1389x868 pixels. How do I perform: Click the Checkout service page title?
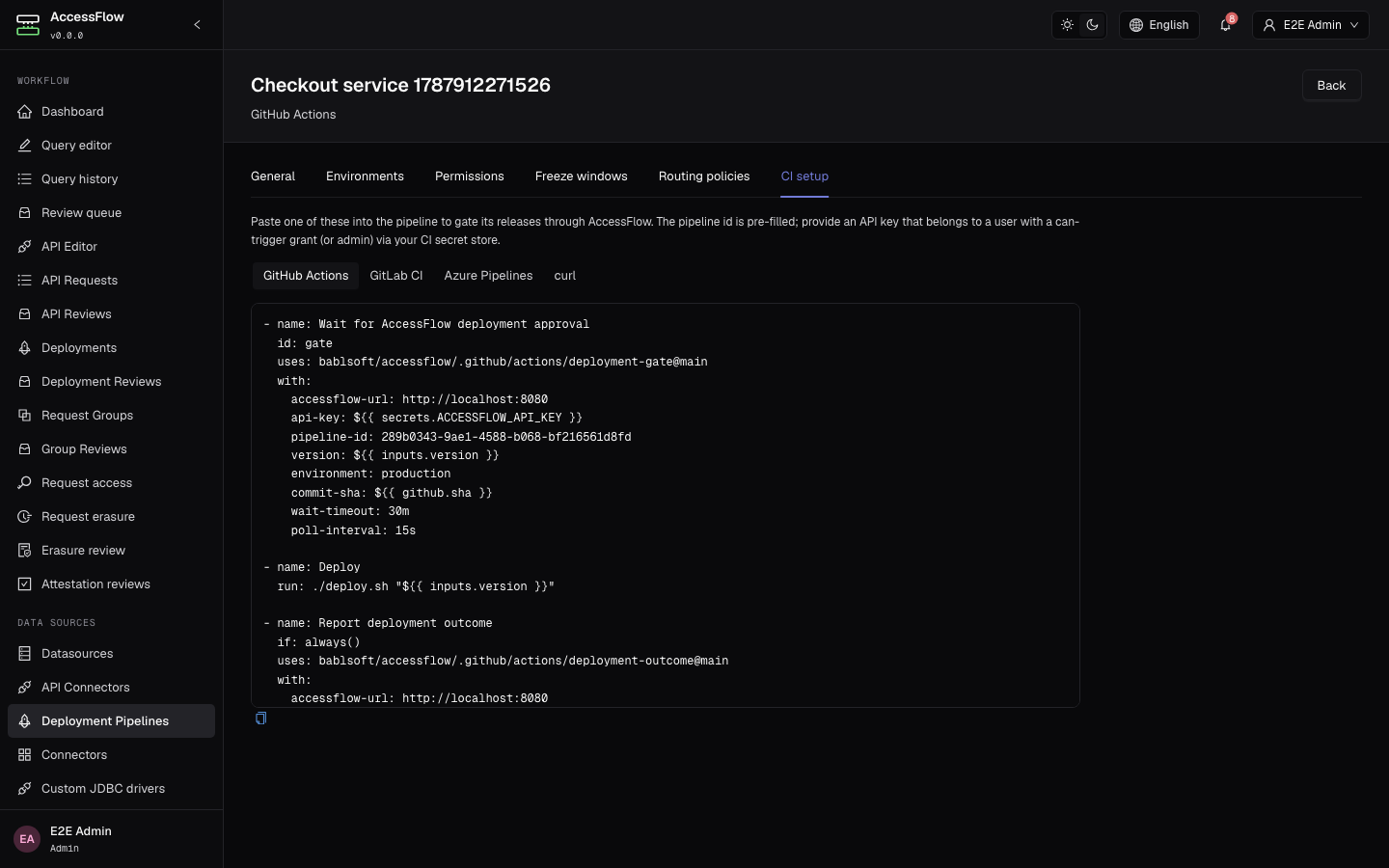pyautogui.click(x=400, y=85)
